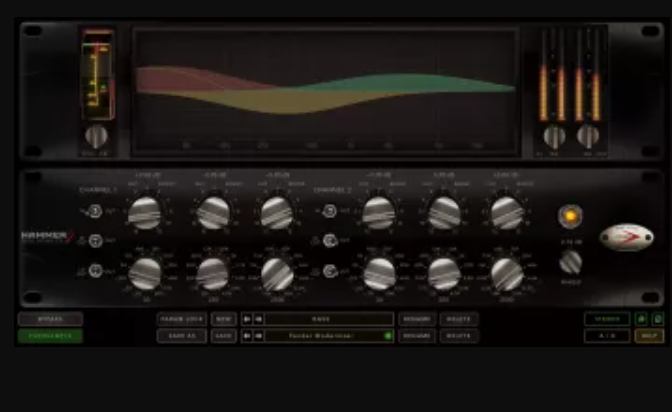Click the New bank button
The height and width of the screenshot is (412, 672).
[223, 319]
